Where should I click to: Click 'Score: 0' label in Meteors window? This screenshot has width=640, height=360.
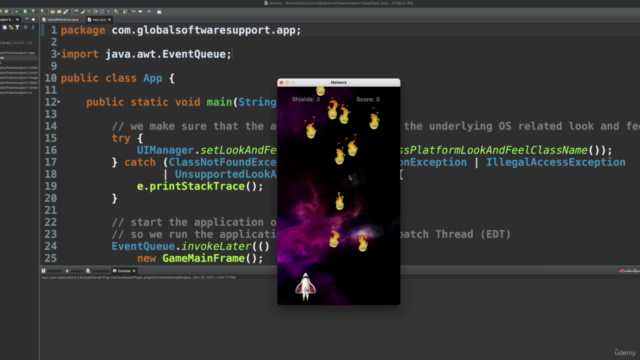[368, 99]
